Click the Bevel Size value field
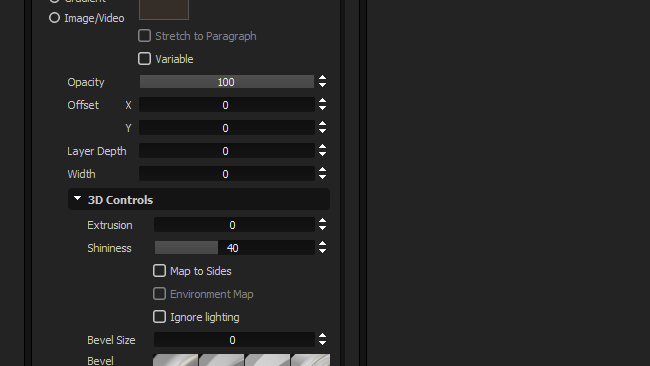 coord(234,340)
